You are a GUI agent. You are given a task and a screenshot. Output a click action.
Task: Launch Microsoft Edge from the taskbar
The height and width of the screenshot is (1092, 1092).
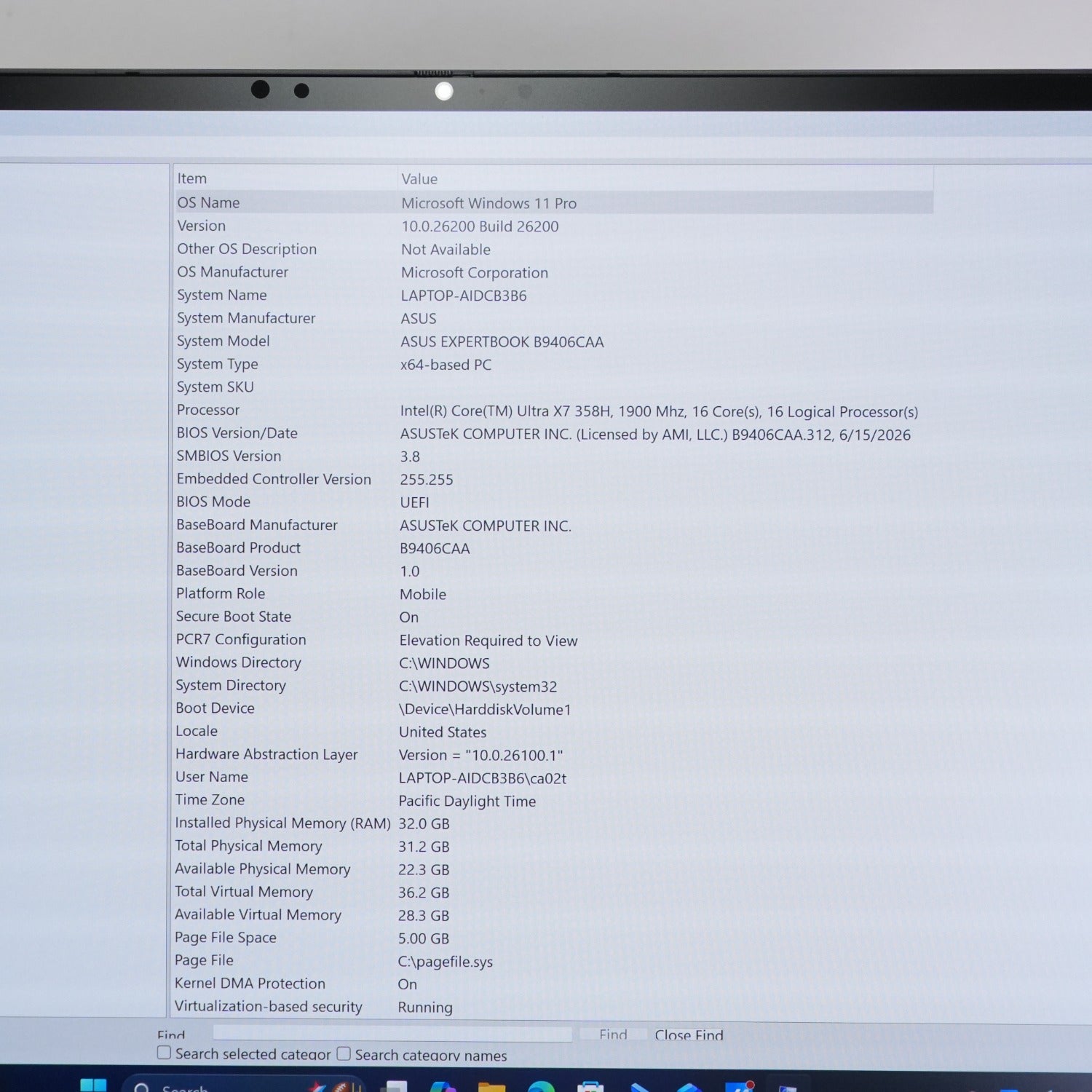(541, 1086)
